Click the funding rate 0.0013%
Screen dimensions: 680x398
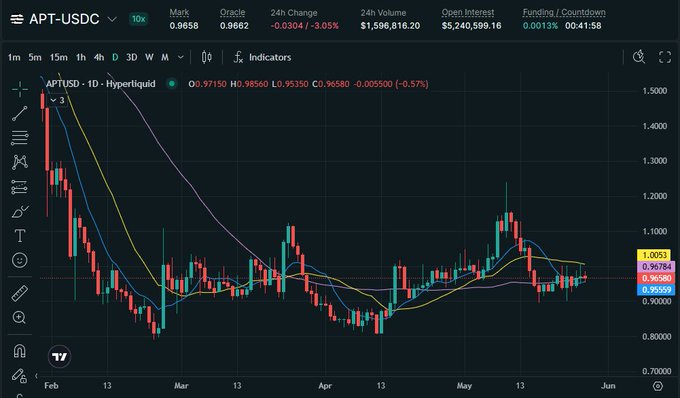coord(540,26)
